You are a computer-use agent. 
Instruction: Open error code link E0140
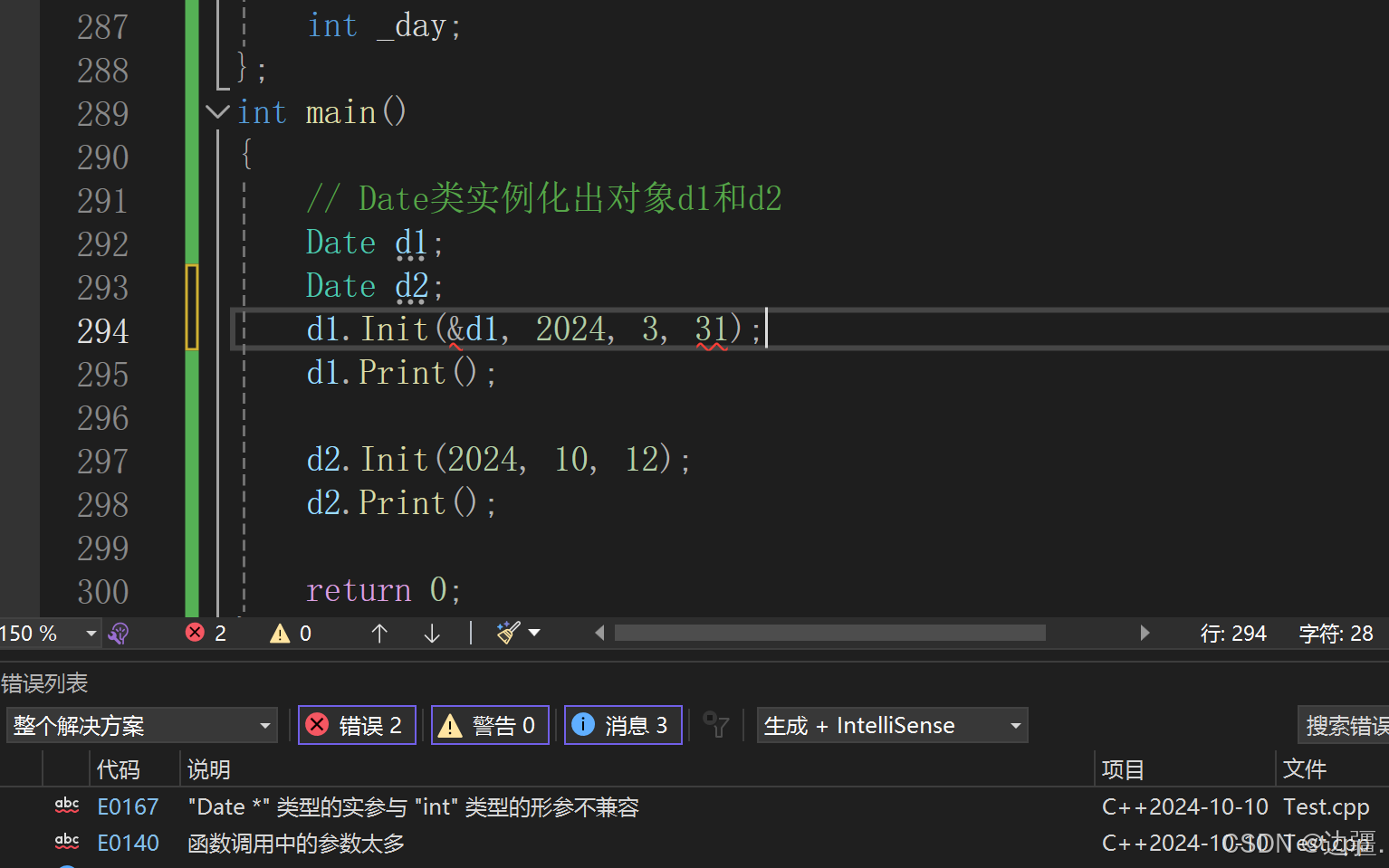click(128, 843)
